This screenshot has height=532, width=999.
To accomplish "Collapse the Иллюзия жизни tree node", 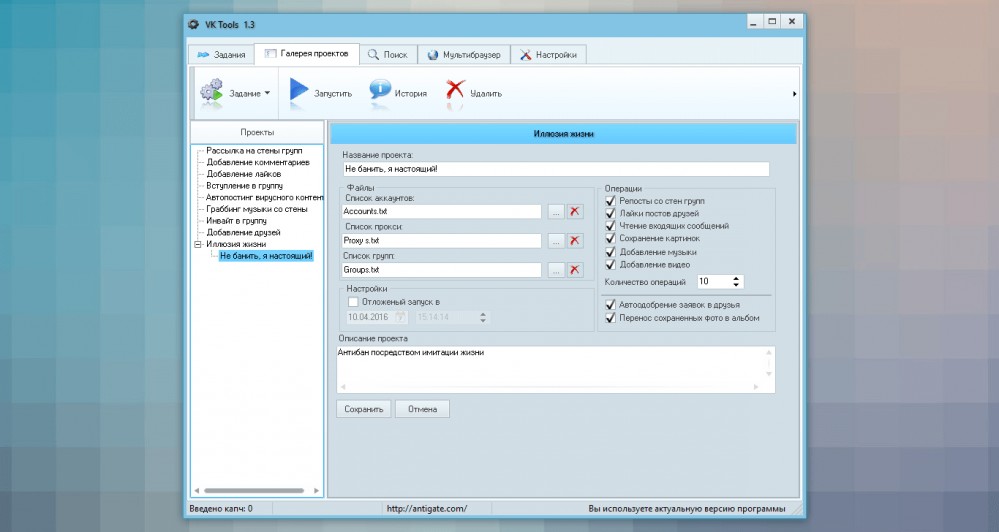I will [198, 244].
